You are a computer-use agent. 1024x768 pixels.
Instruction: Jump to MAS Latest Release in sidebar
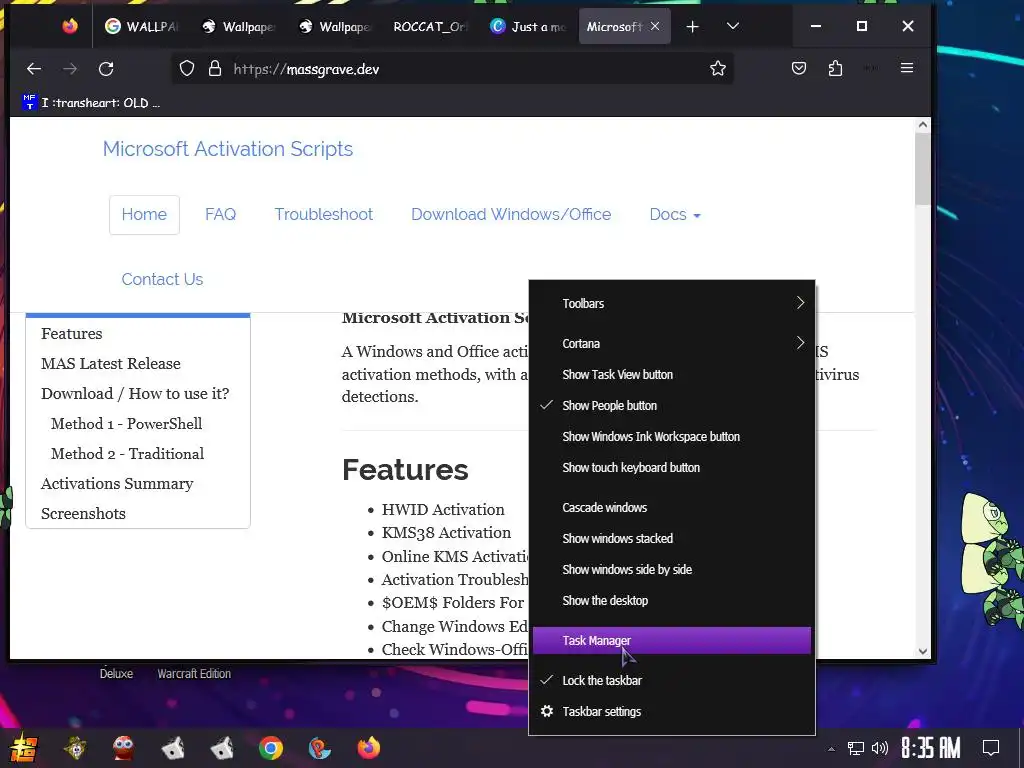click(x=110, y=364)
